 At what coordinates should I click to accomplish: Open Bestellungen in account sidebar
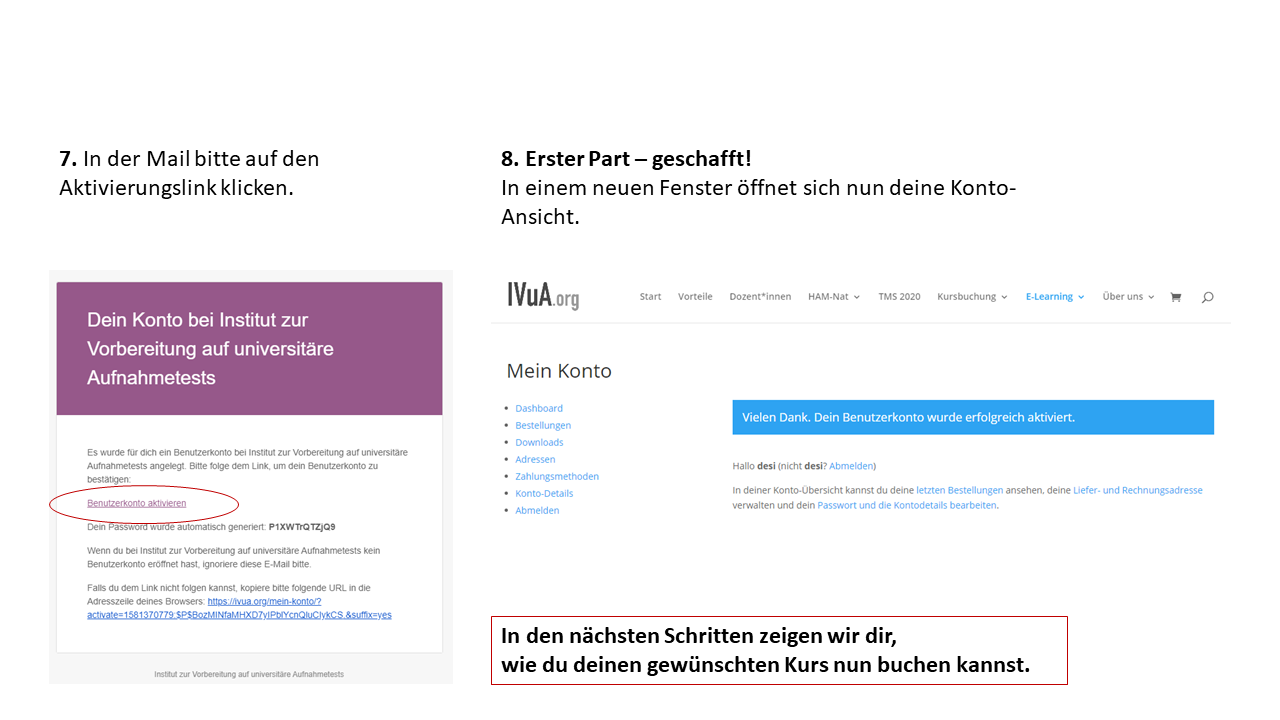coord(543,425)
